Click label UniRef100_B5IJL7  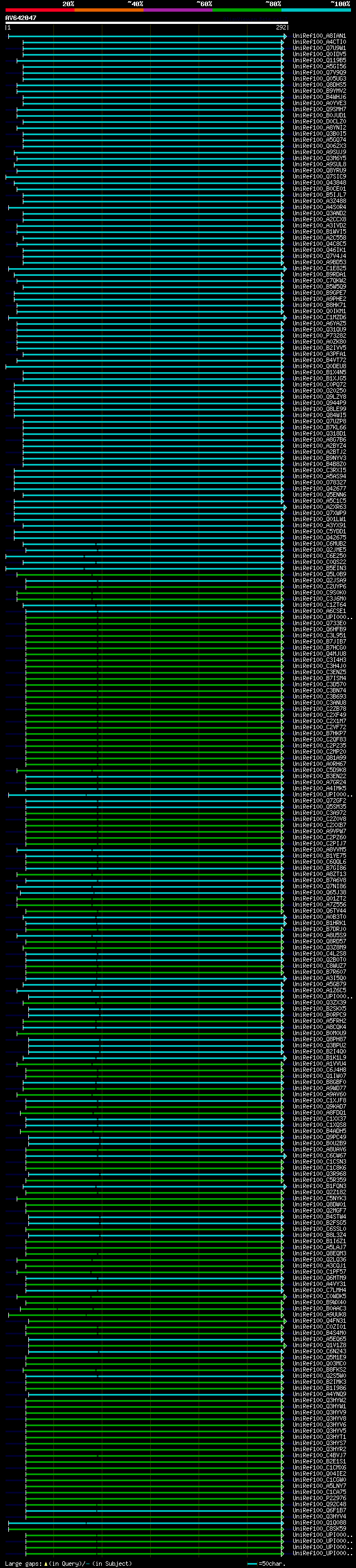click(319, 195)
